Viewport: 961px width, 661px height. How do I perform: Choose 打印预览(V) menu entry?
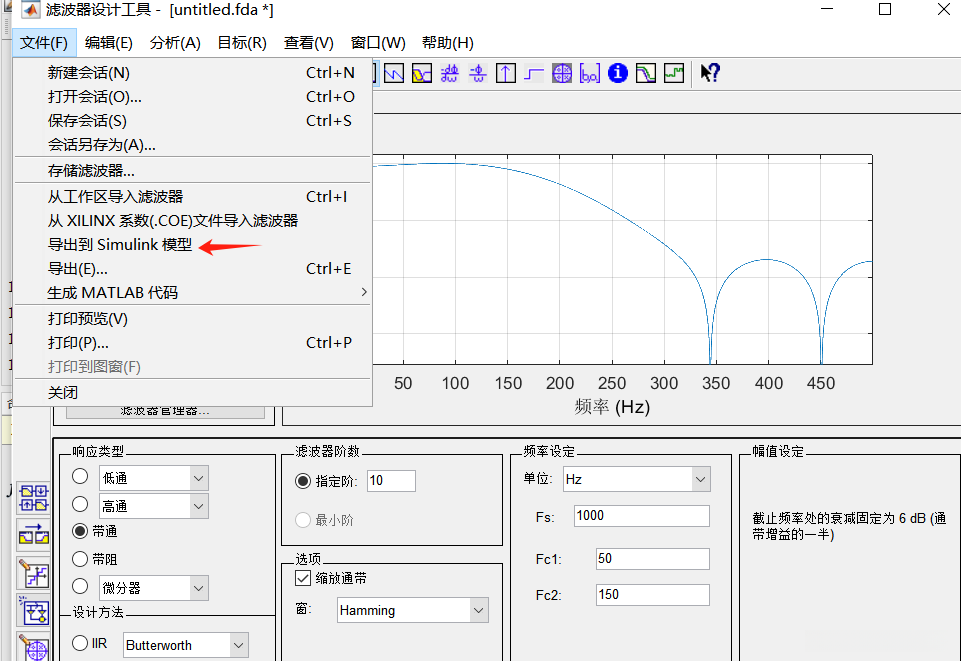coord(192,319)
